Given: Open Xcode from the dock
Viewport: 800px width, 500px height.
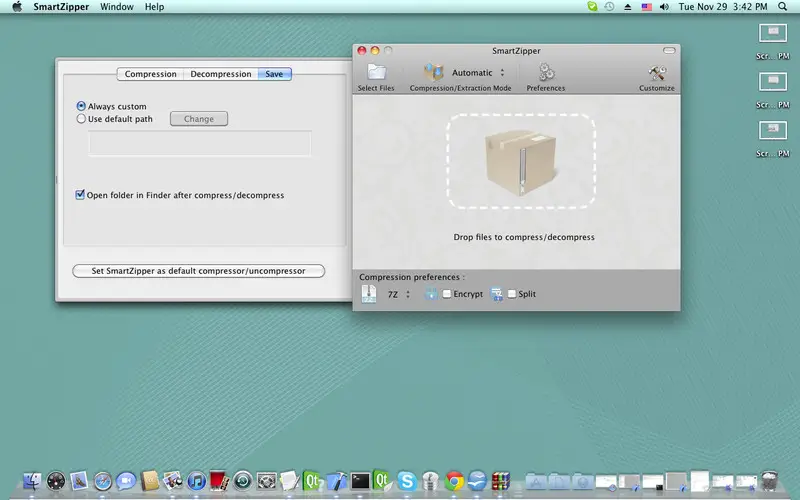Looking at the screenshot, I should coord(336,481).
